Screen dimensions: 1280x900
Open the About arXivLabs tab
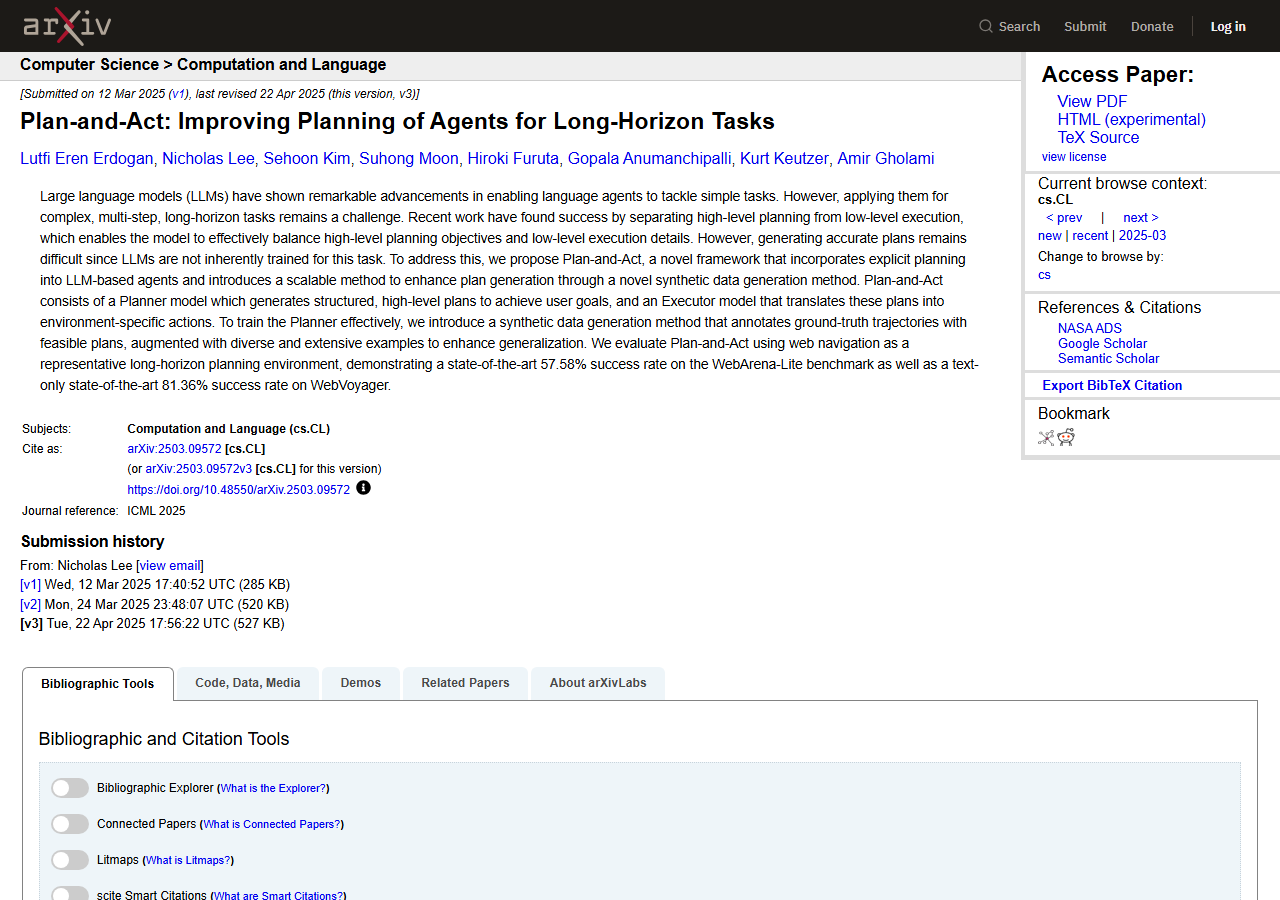pyautogui.click(x=598, y=683)
